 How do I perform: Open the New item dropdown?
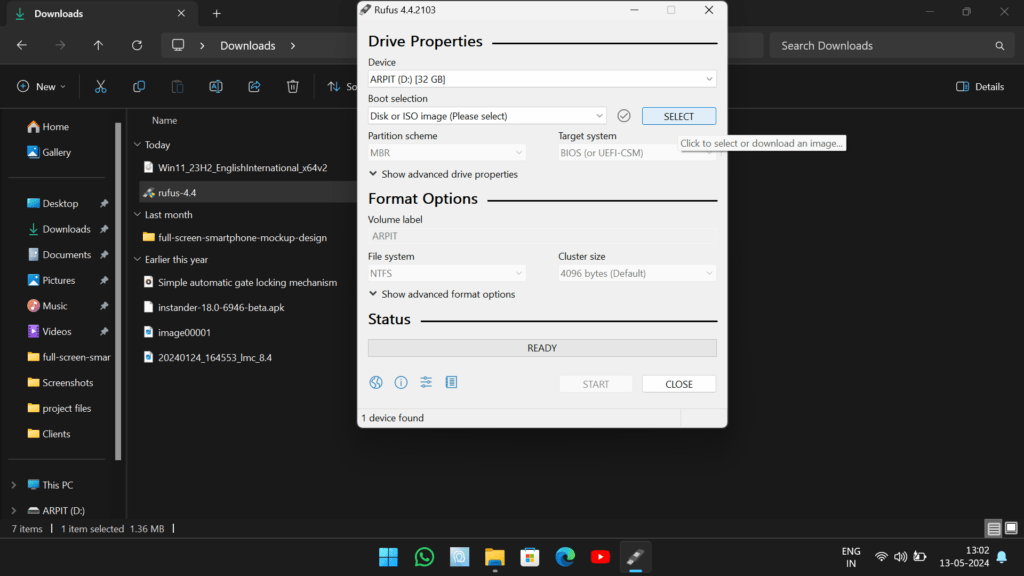click(41, 86)
